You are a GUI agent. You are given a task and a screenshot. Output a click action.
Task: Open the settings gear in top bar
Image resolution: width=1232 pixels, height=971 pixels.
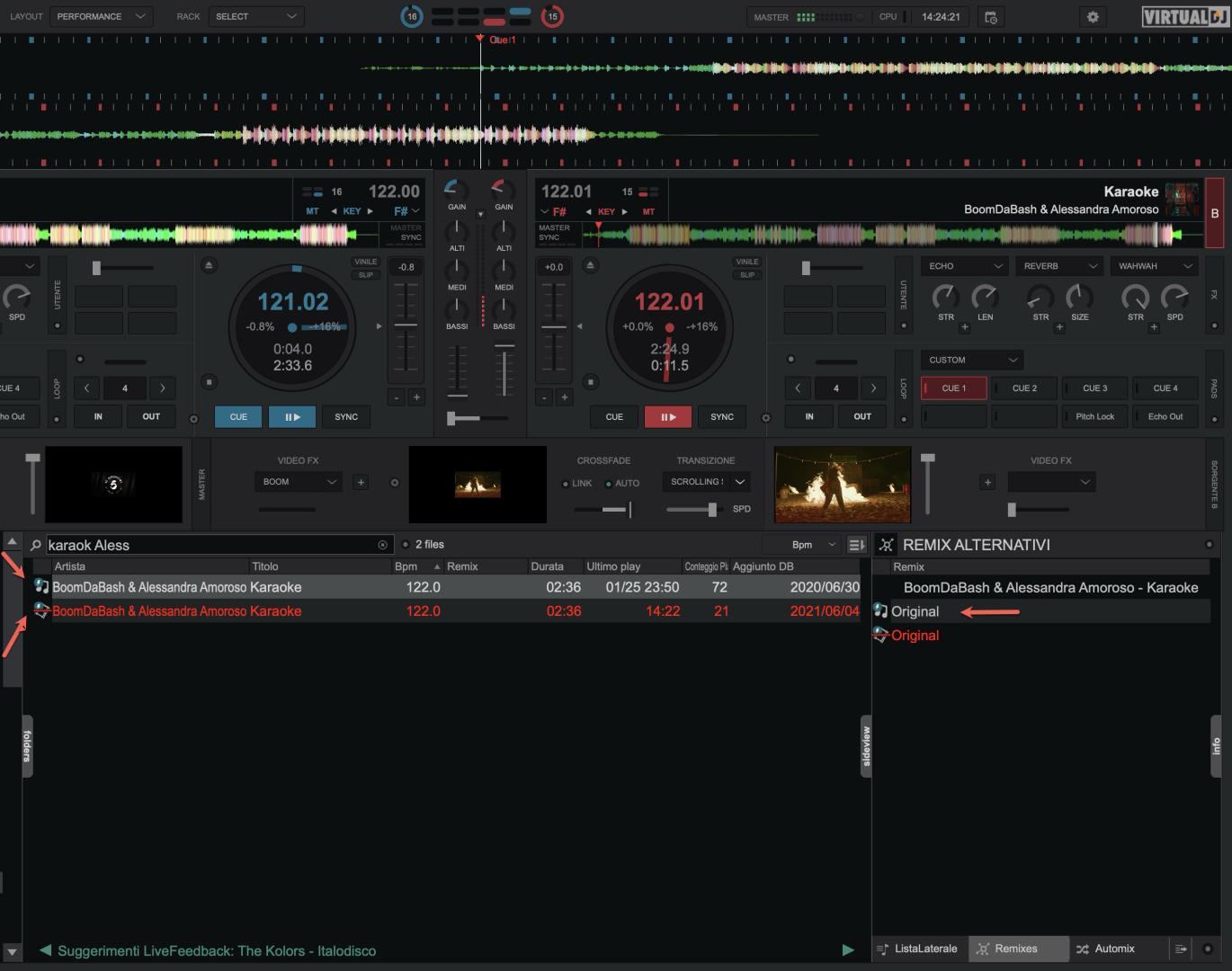pos(1093,17)
